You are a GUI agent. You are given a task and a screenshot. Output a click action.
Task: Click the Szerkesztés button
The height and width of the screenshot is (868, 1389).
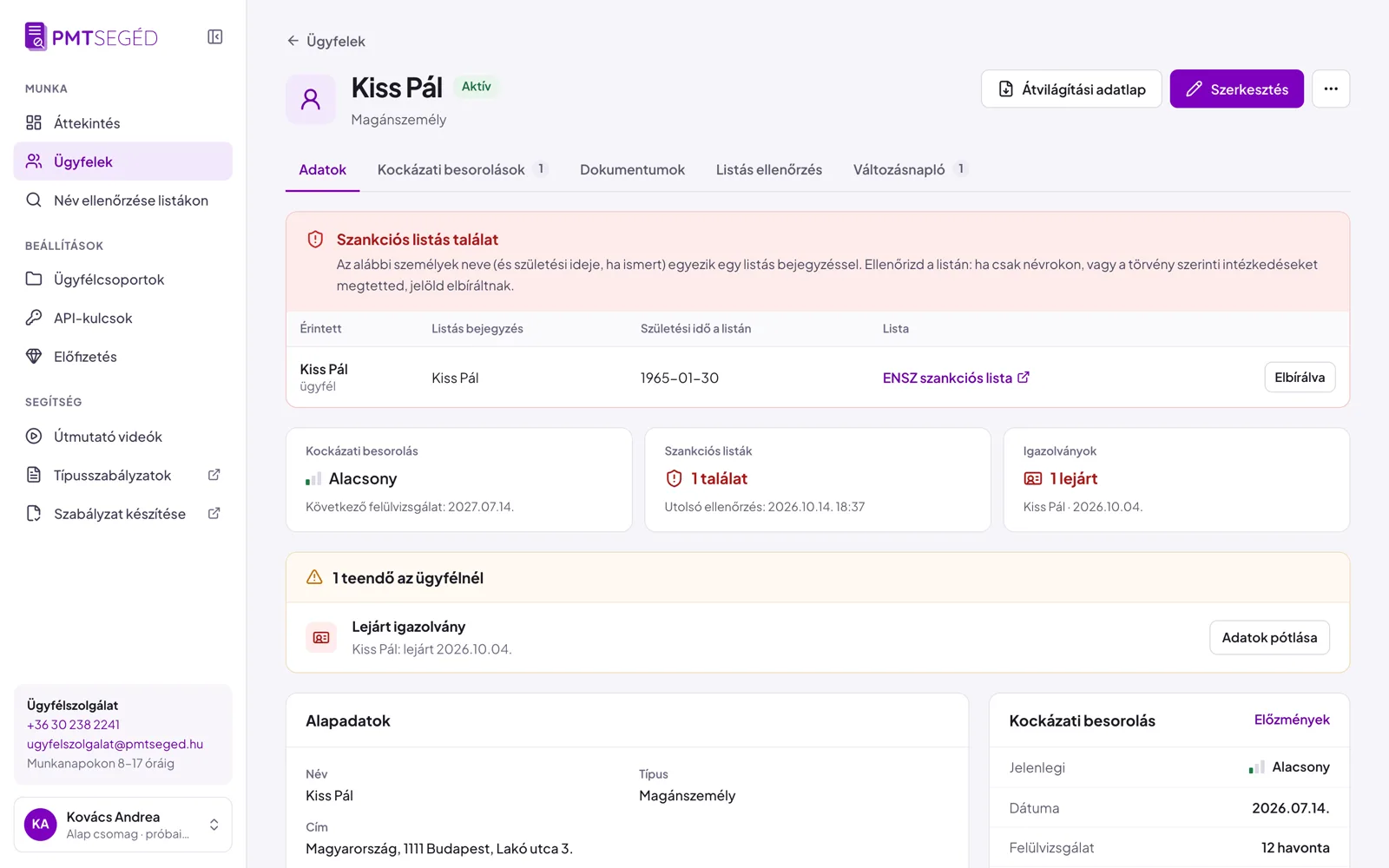pos(1237,89)
